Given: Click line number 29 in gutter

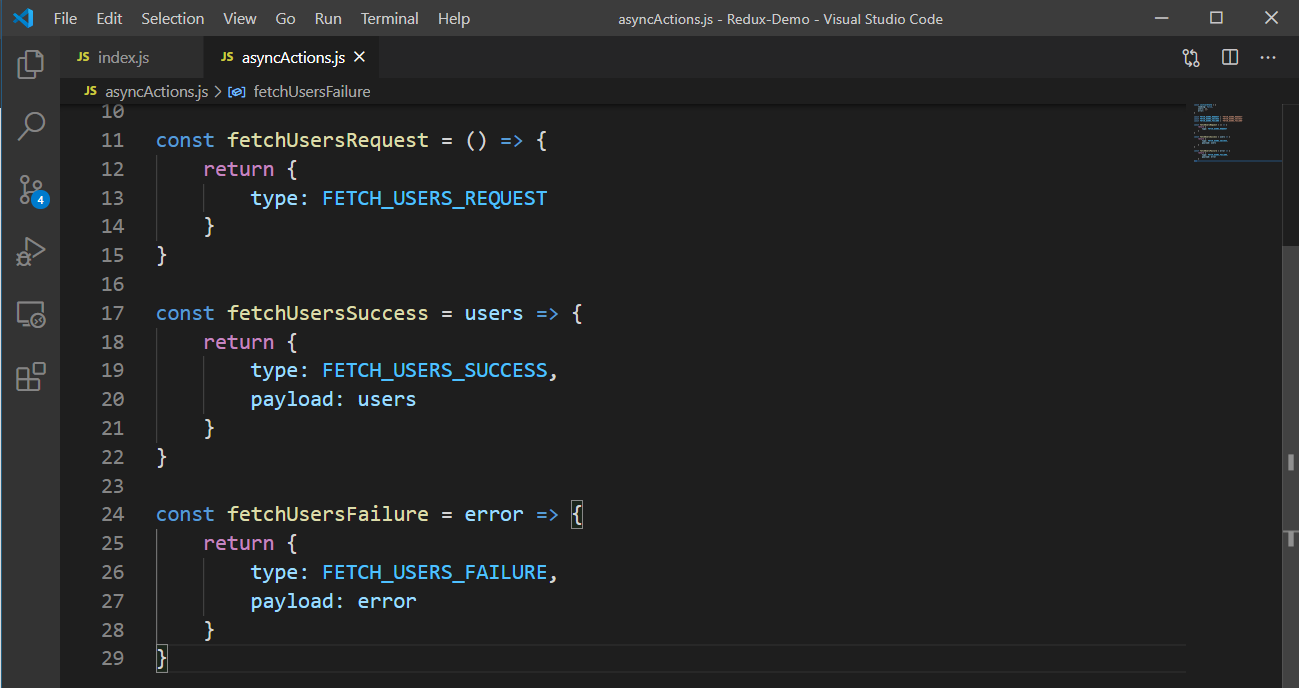Looking at the screenshot, I should (x=113, y=658).
